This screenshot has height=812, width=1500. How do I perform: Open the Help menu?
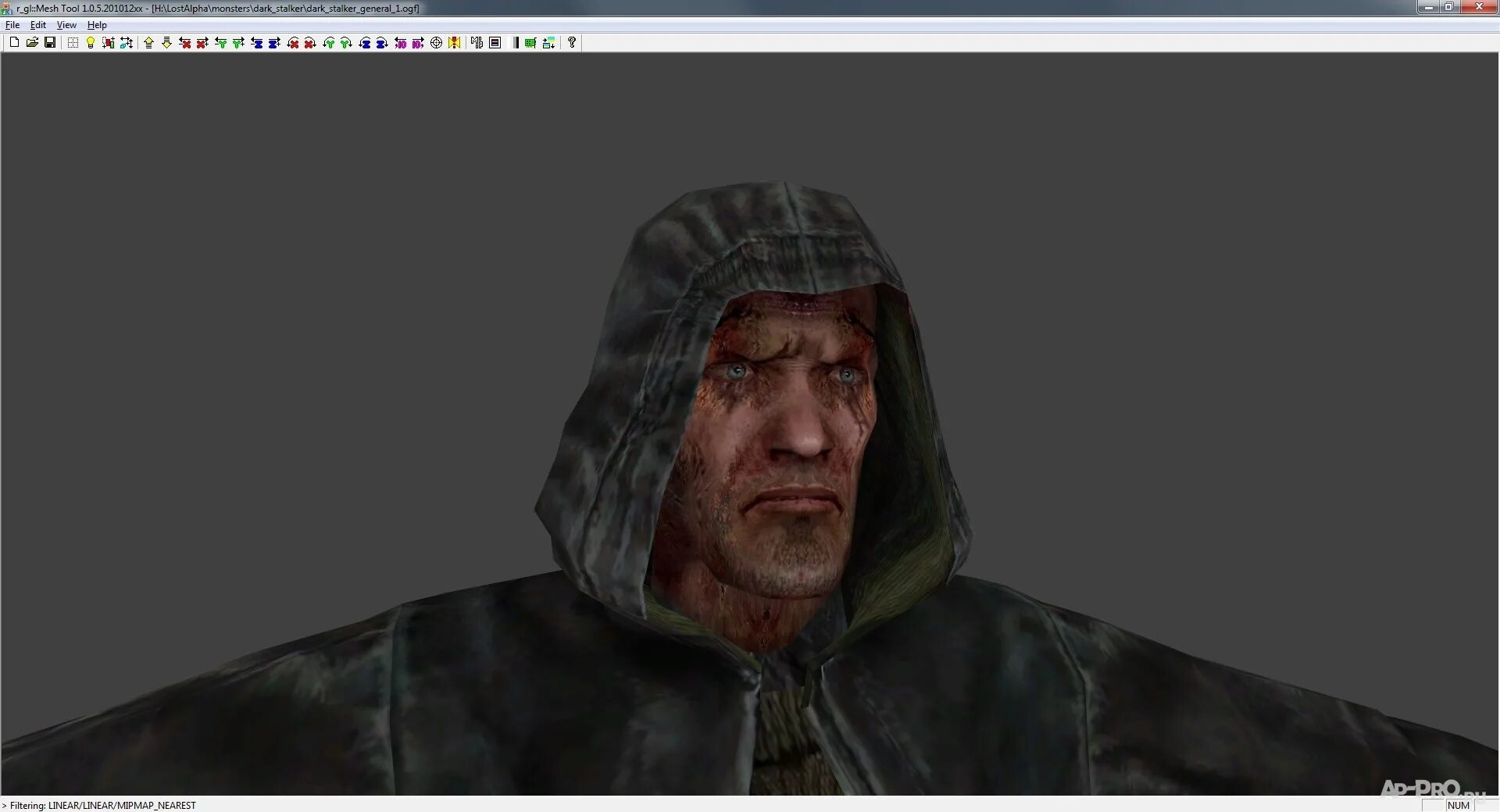(97, 25)
